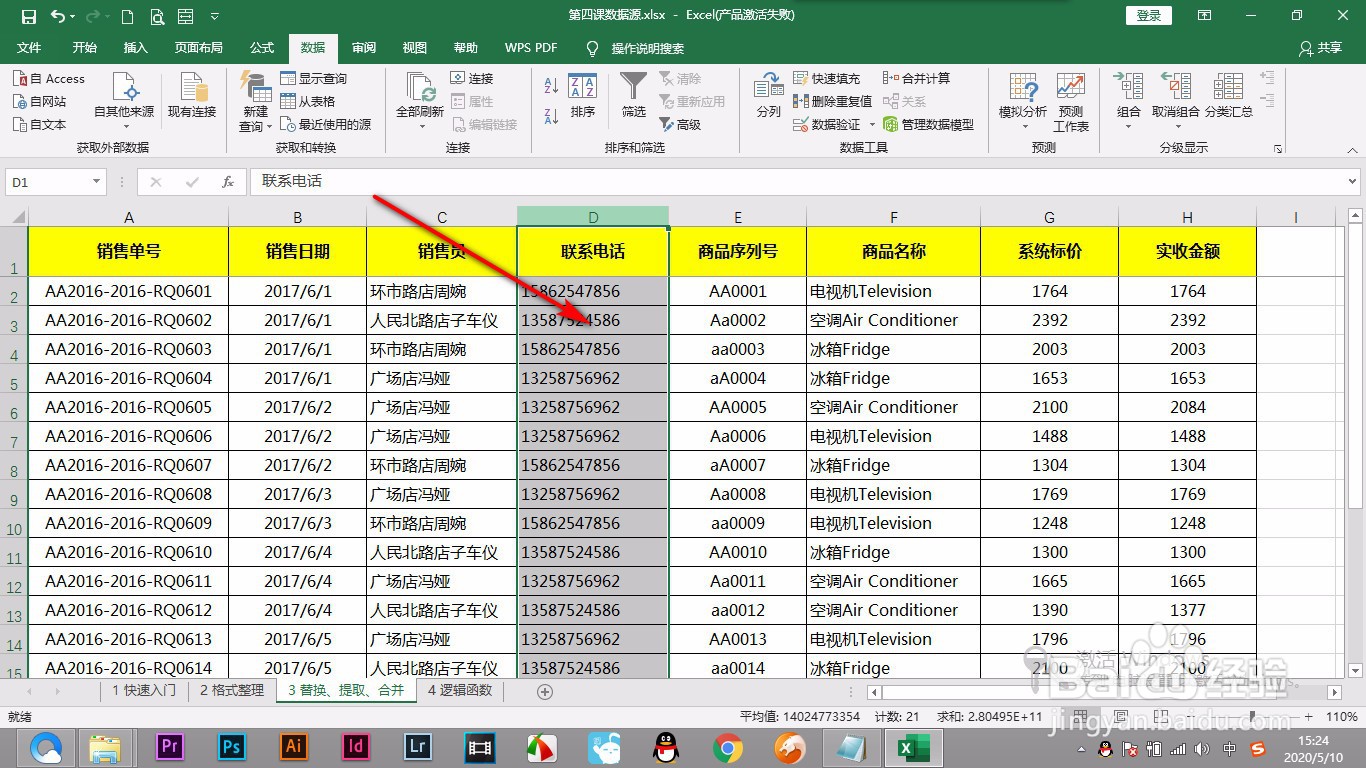Expand the Name Box dropdown
The height and width of the screenshot is (768, 1366).
tap(97, 182)
